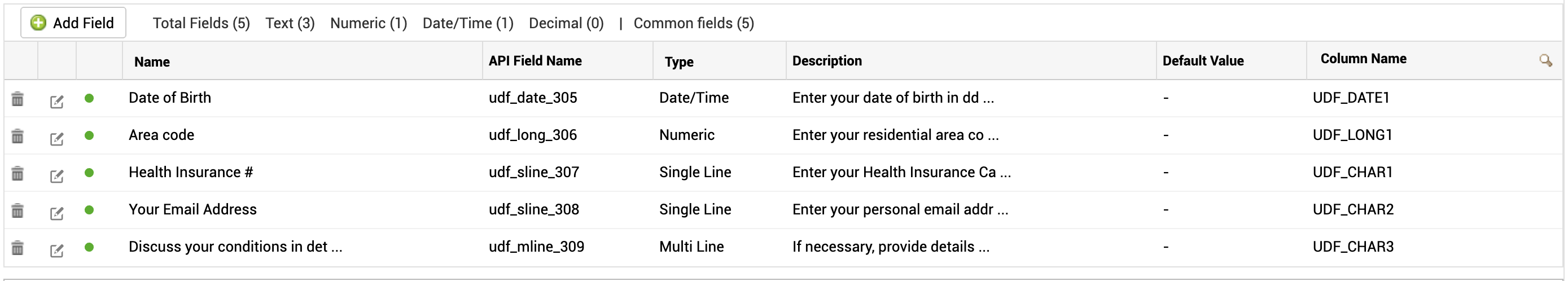Image resolution: width=1568 pixels, height=281 pixels.
Task: Filter by Text (3) fields
Action: click(x=290, y=23)
